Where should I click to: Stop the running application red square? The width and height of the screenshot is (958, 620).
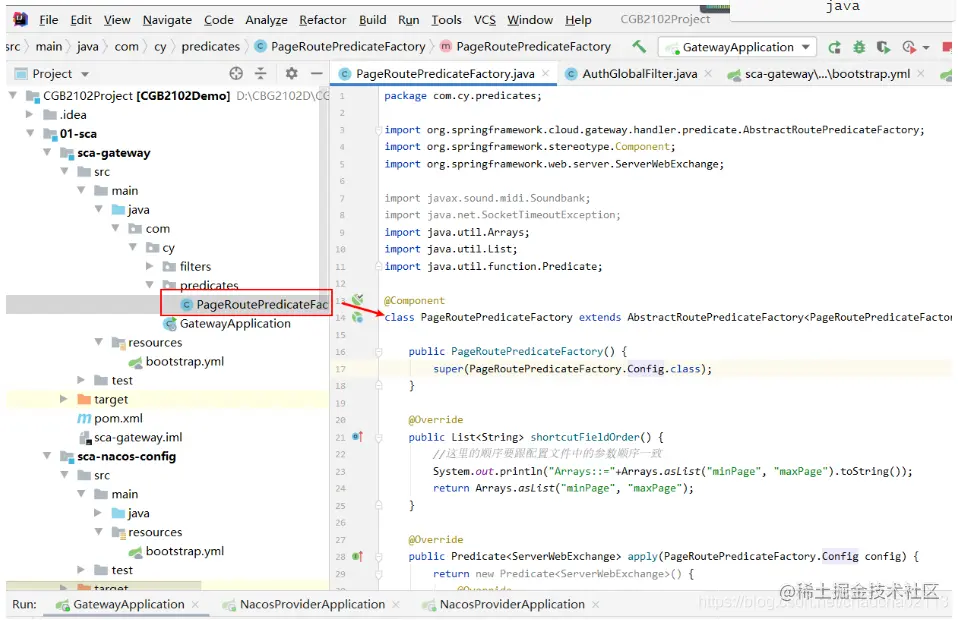(947, 47)
